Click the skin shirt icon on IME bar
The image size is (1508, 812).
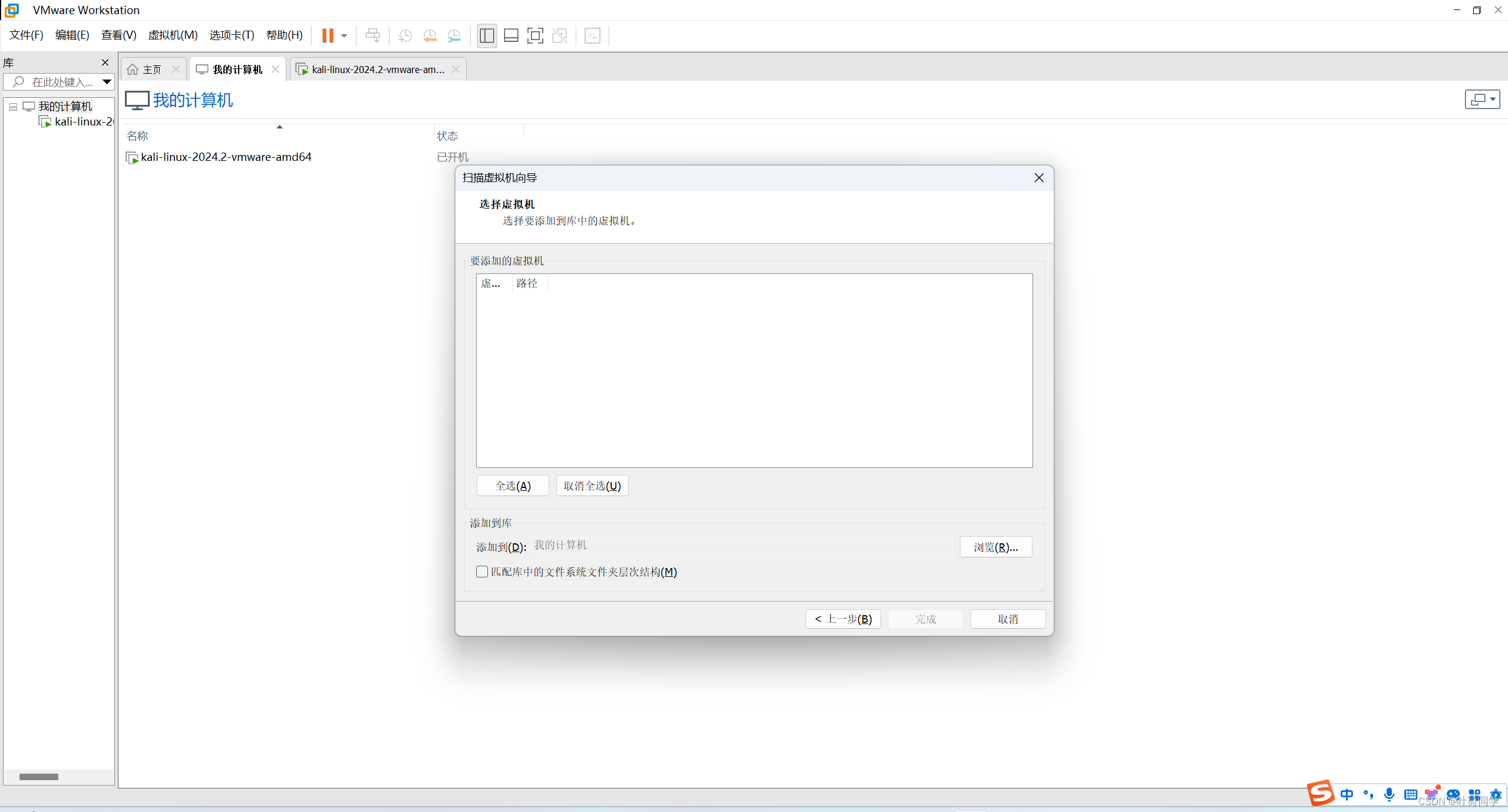point(1432,794)
